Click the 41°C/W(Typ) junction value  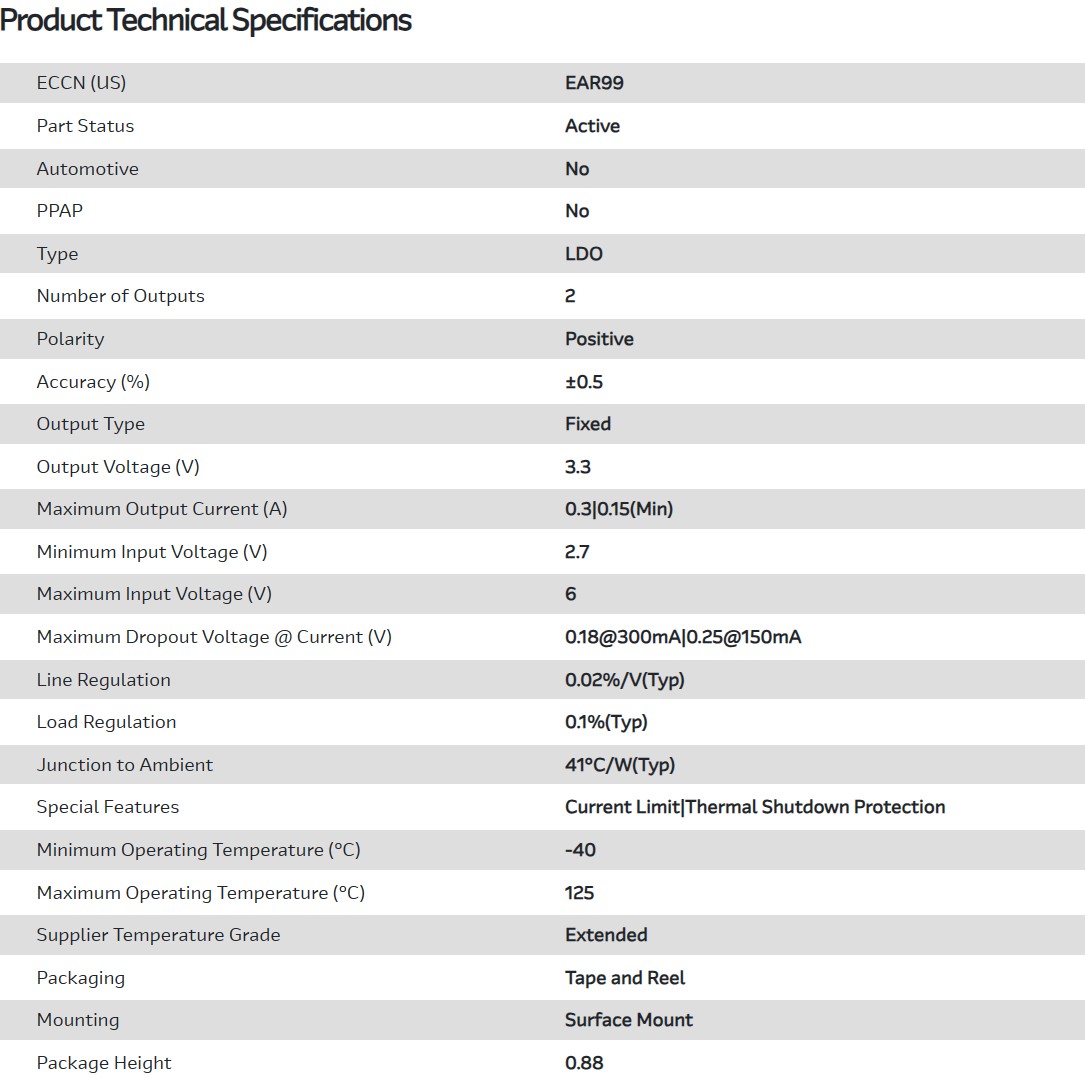pos(620,765)
